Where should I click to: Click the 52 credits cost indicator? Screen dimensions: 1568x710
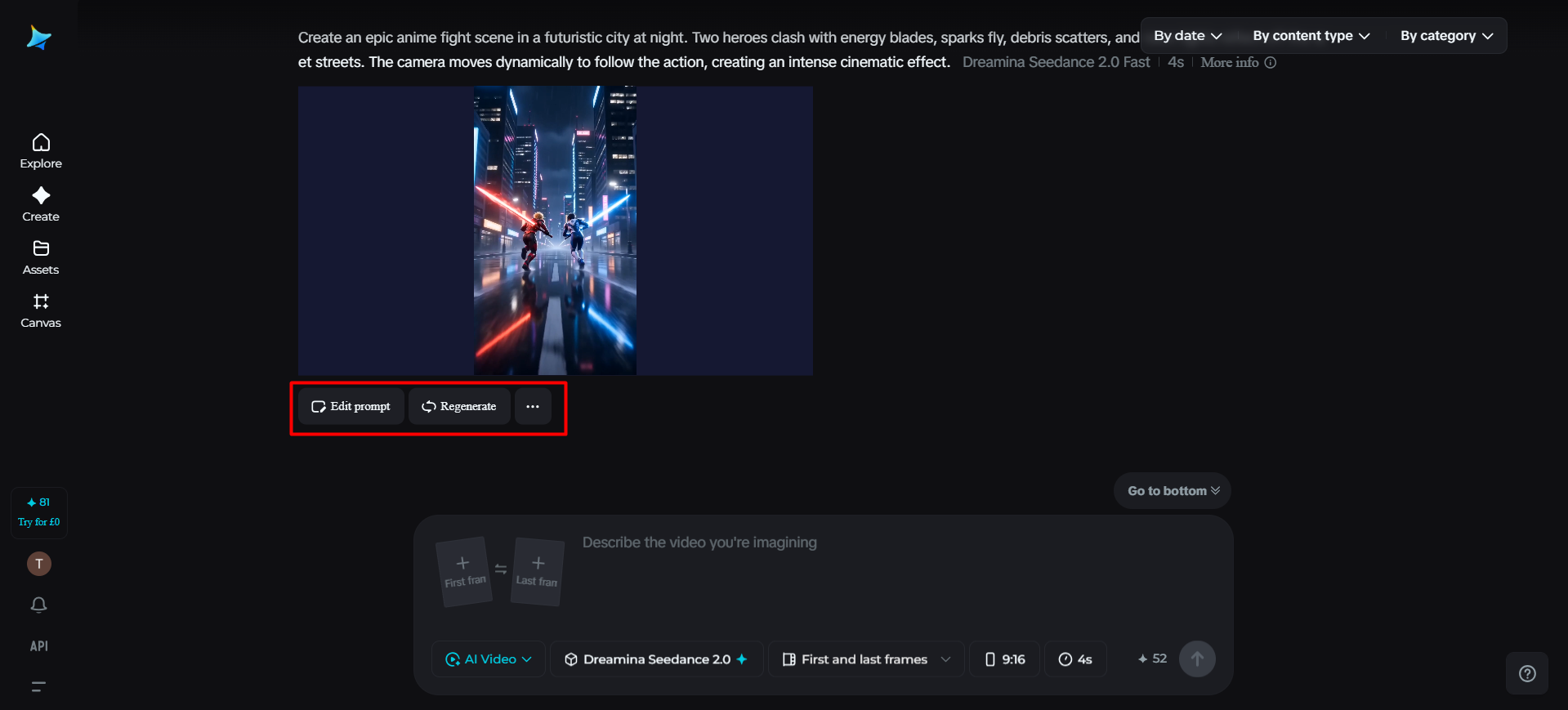[x=1152, y=659]
